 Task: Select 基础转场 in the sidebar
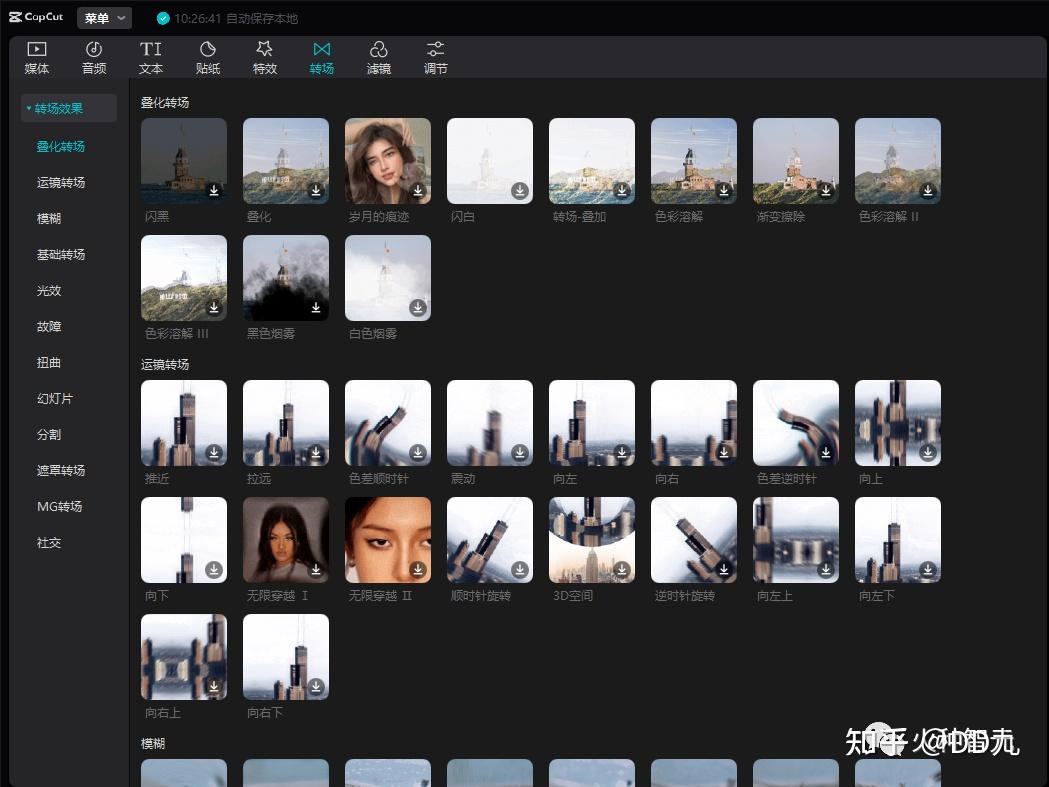60,255
